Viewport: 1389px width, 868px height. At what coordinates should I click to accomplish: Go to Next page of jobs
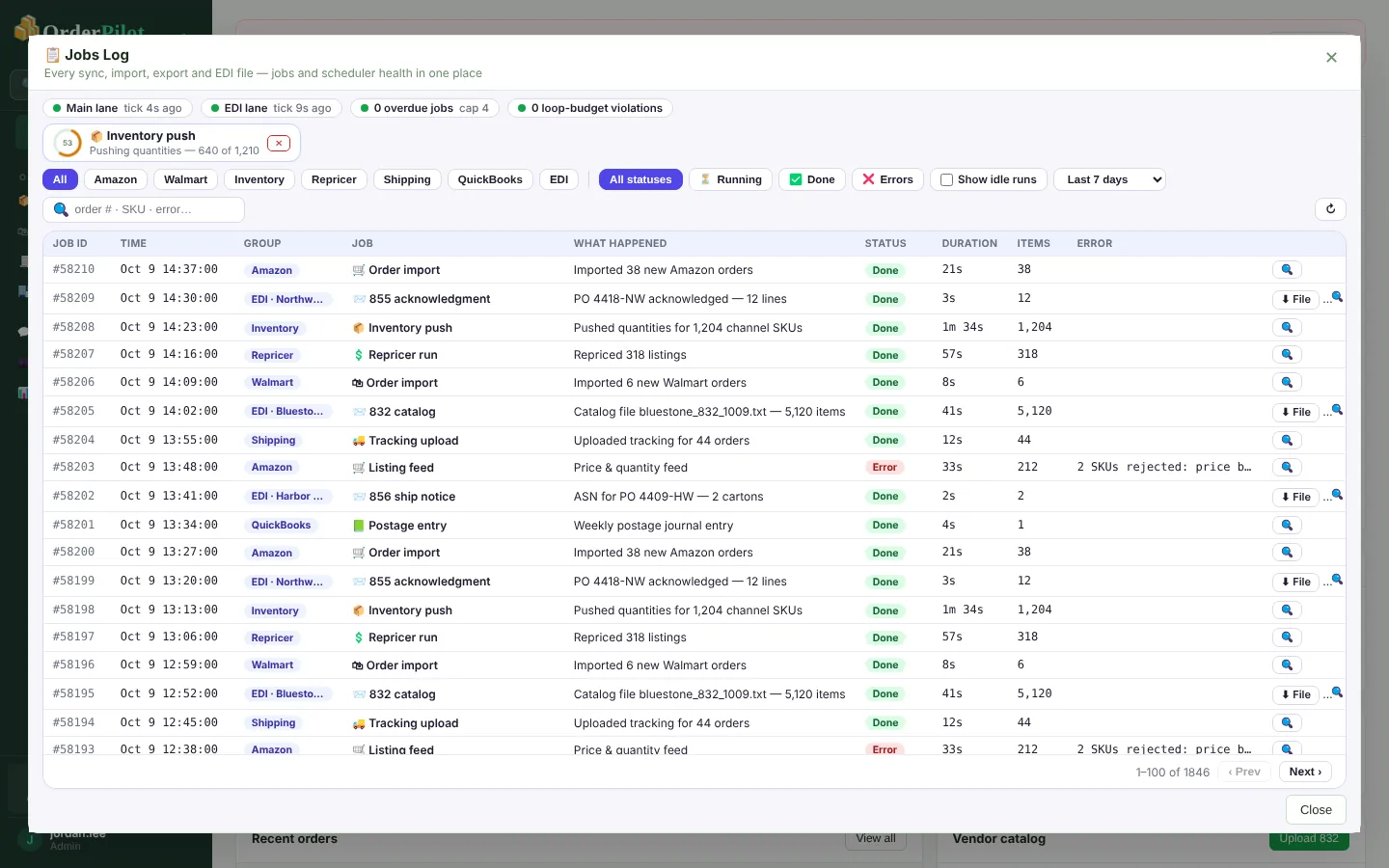click(x=1306, y=772)
